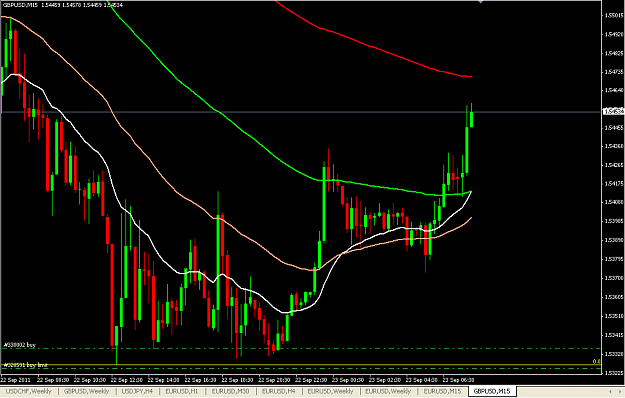Click the red moving average line
625x398 pixels.
tap(375, 47)
